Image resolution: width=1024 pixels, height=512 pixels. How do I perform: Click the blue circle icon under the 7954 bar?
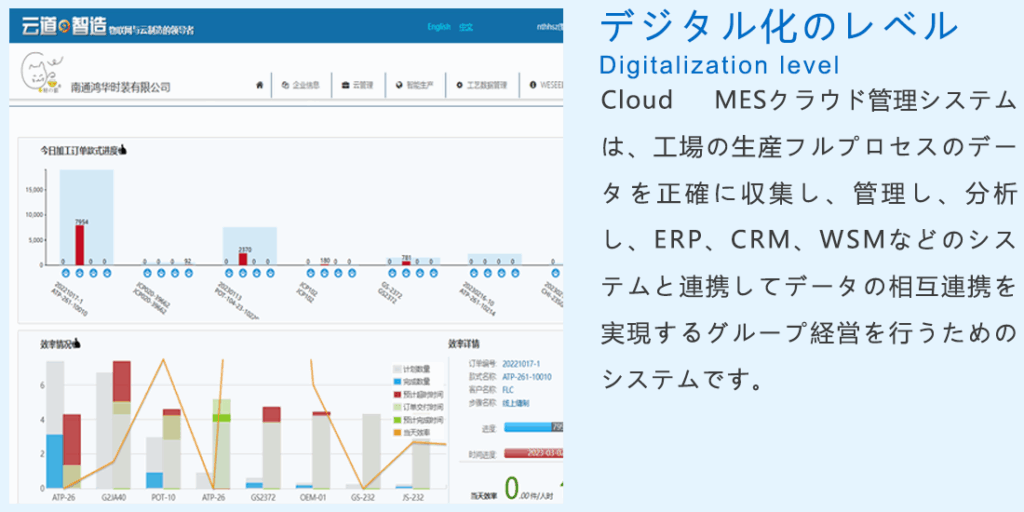80,272
